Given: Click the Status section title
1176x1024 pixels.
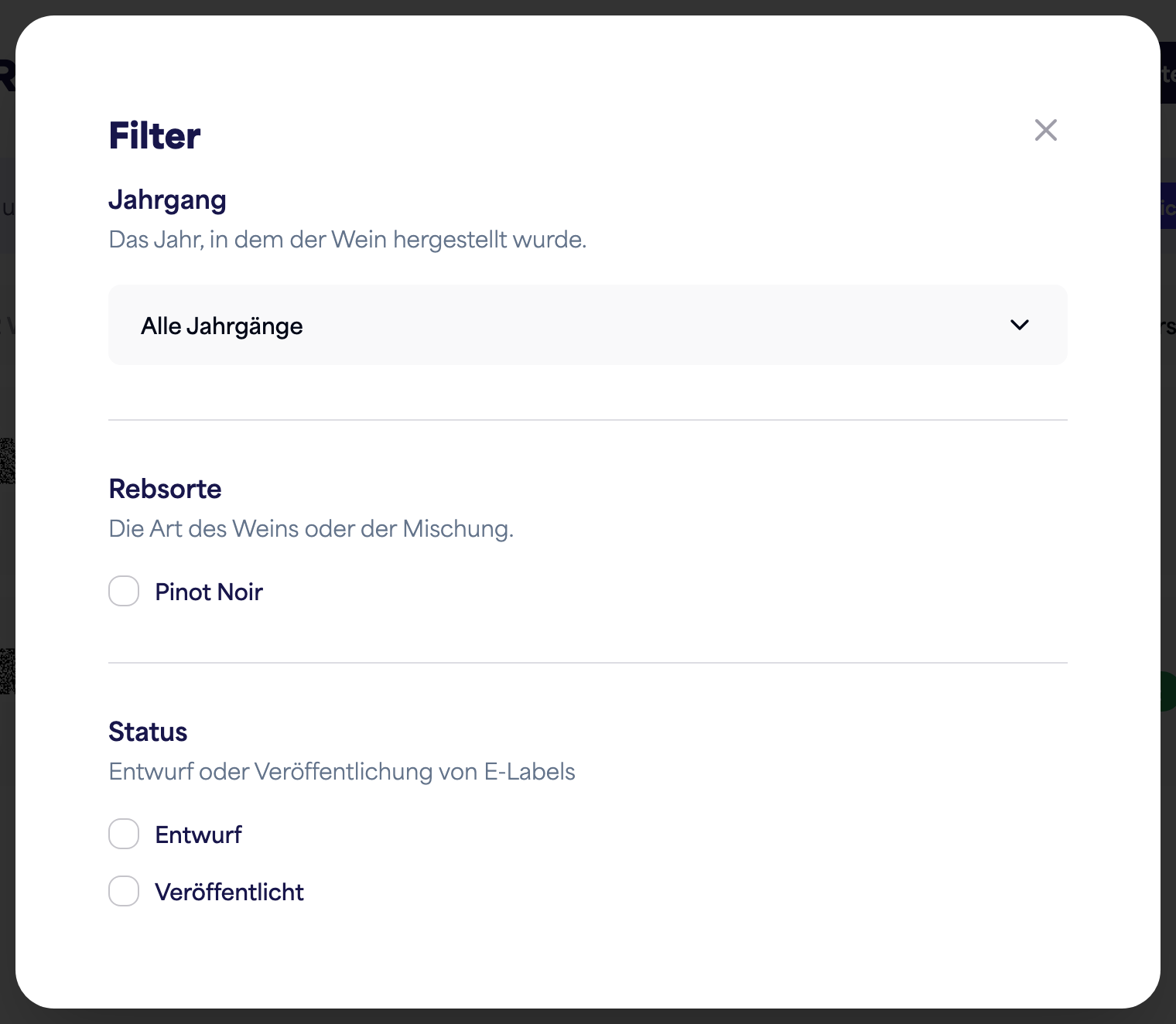Looking at the screenshot, I should (x=148, y=732).
